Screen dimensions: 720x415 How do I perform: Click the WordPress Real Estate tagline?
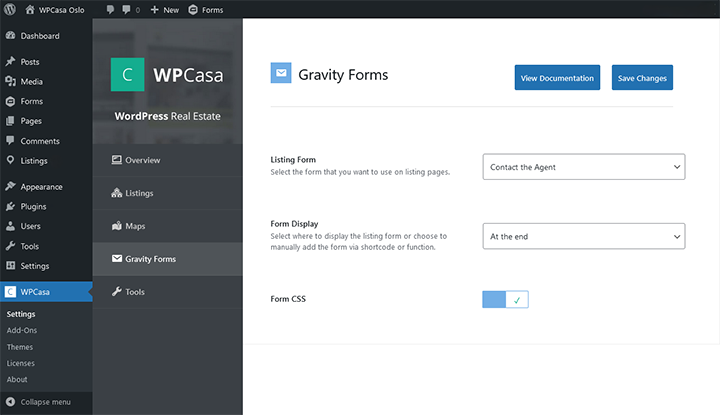168,116
